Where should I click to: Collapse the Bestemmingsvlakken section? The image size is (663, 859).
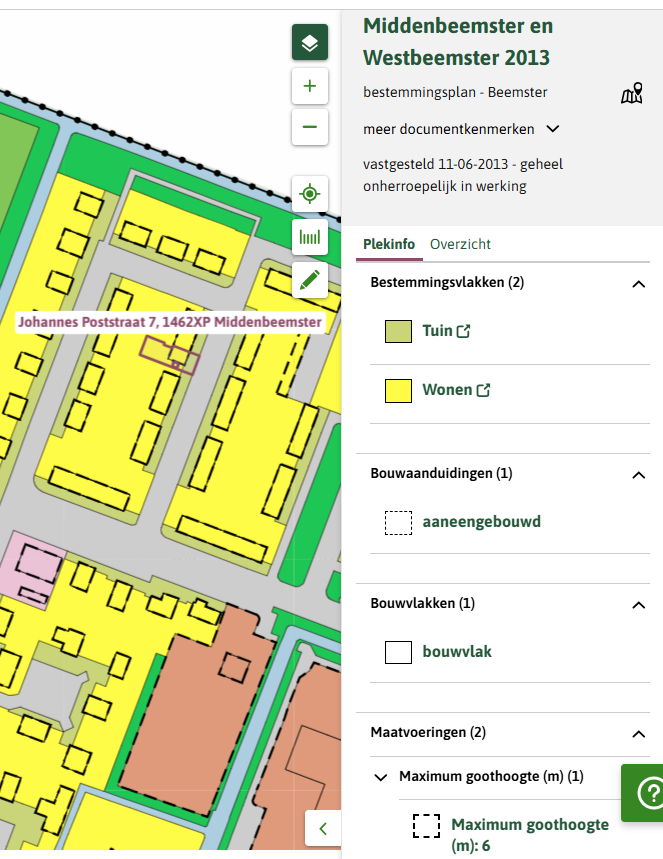[638, 284]
